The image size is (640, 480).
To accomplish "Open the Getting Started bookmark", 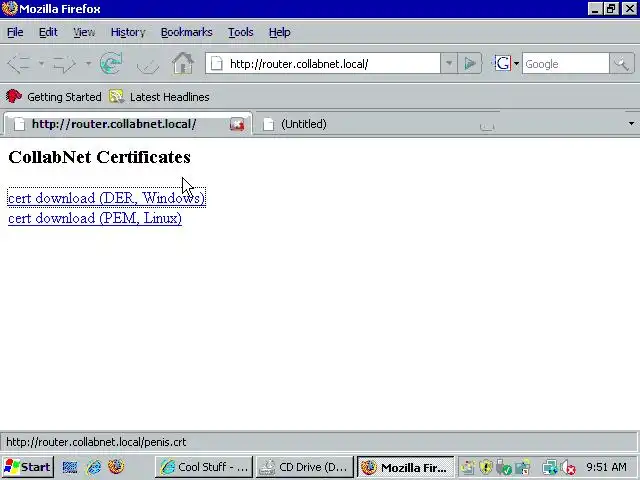I will 64,97.
